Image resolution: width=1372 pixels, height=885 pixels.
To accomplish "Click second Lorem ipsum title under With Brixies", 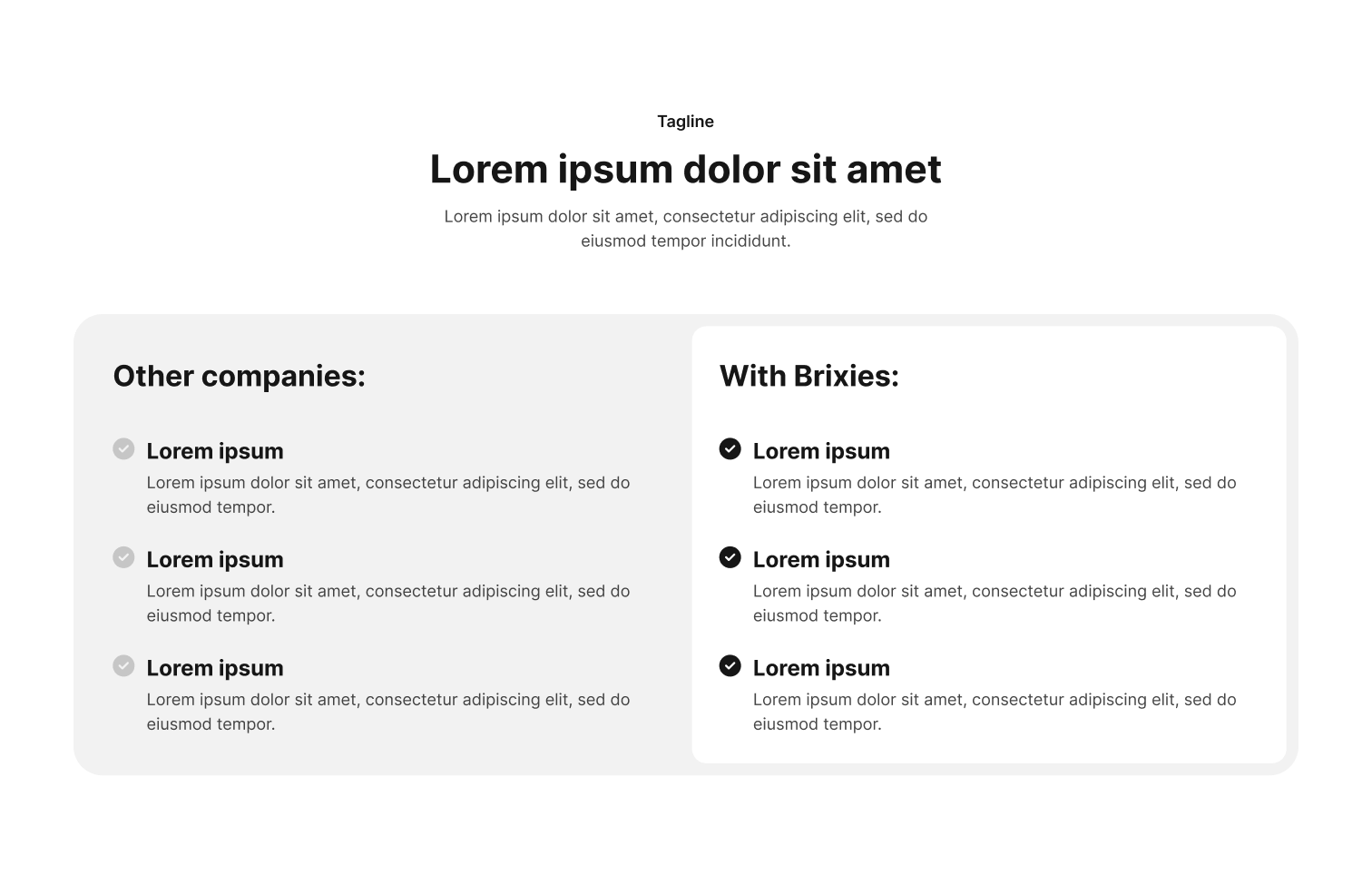I will 821,560.
